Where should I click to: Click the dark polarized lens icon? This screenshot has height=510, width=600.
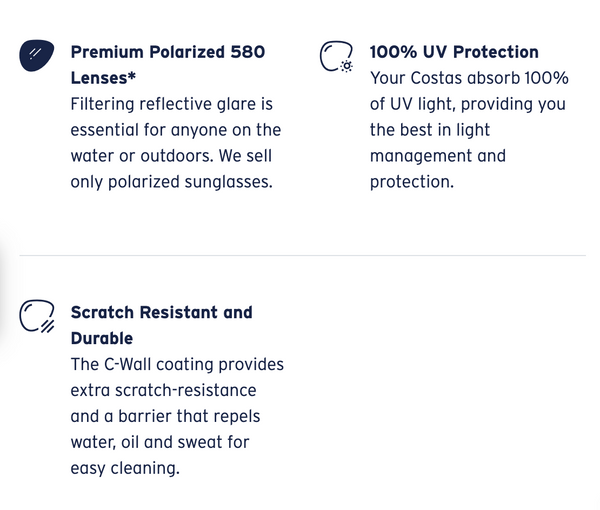[36, 57]
